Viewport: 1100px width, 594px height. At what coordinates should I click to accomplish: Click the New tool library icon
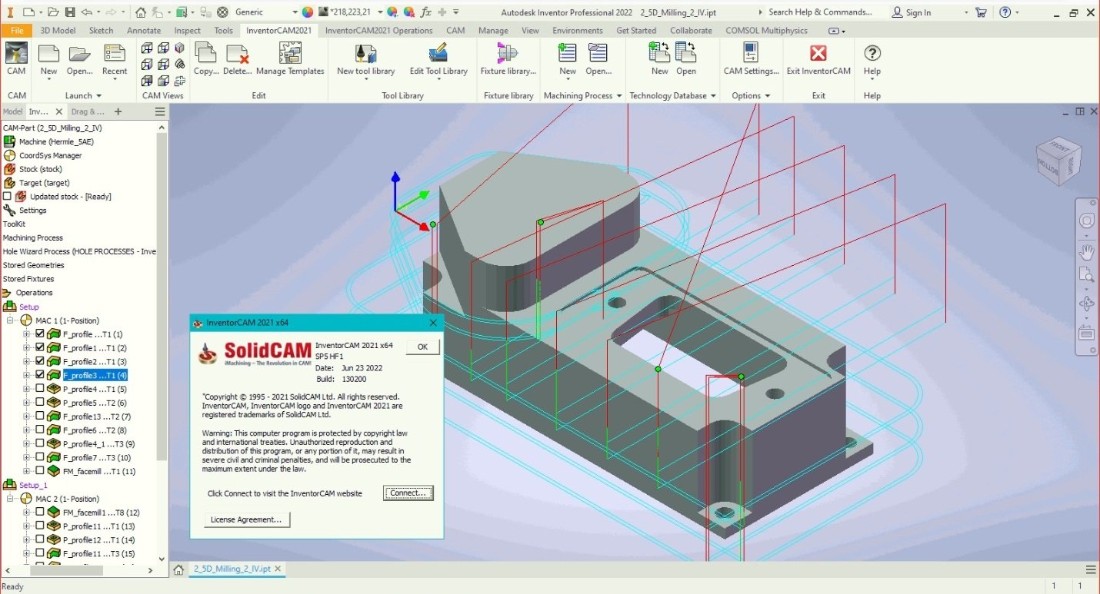point(366,57)
